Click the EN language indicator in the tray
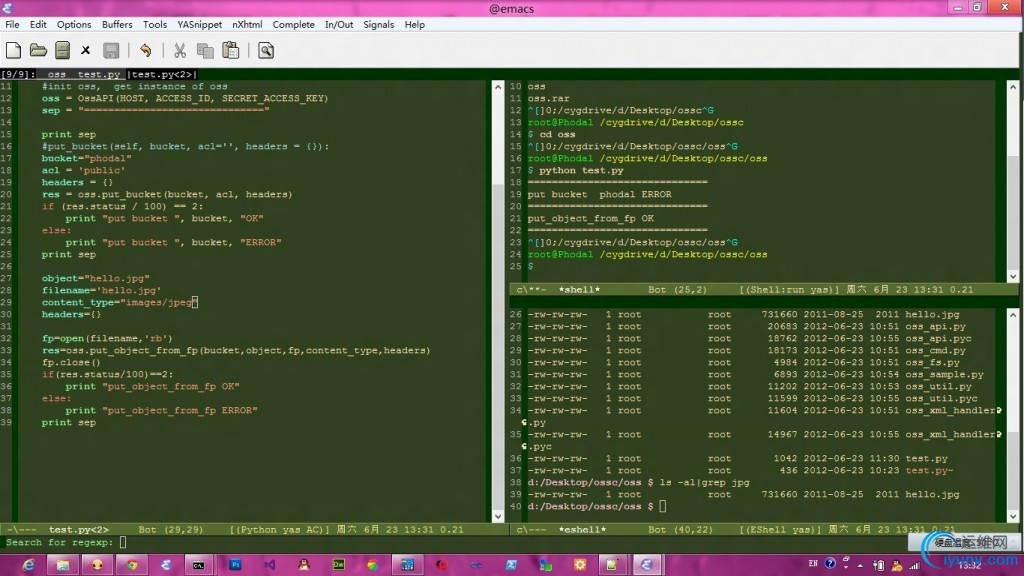The width and height of the screenshot is (1024, 576). (x=813, y=563)
